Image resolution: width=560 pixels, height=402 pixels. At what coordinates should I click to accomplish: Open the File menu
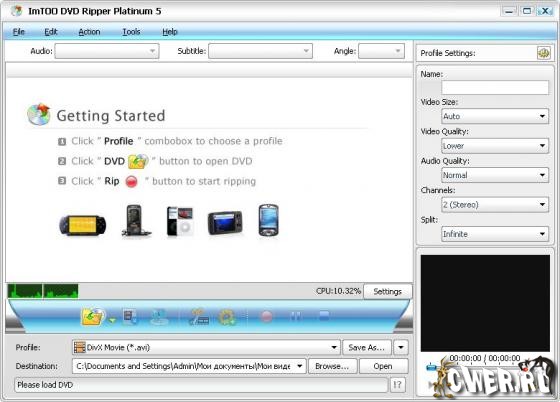19,32
